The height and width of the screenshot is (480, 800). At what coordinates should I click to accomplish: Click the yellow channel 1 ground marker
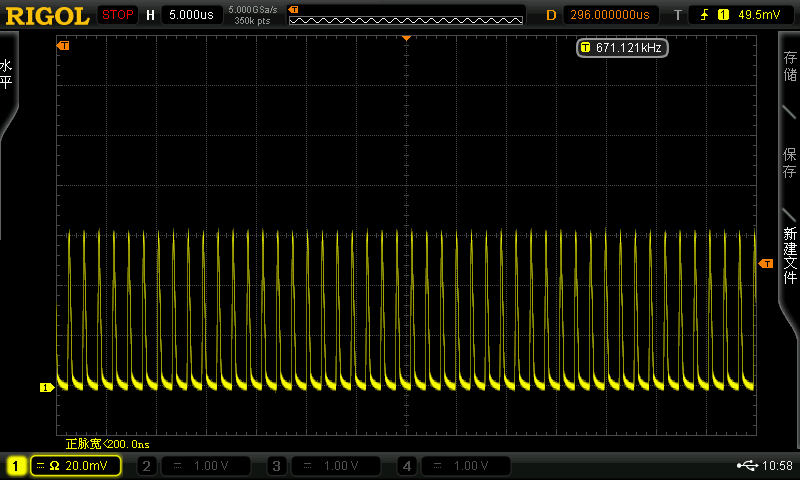(45, 387)
